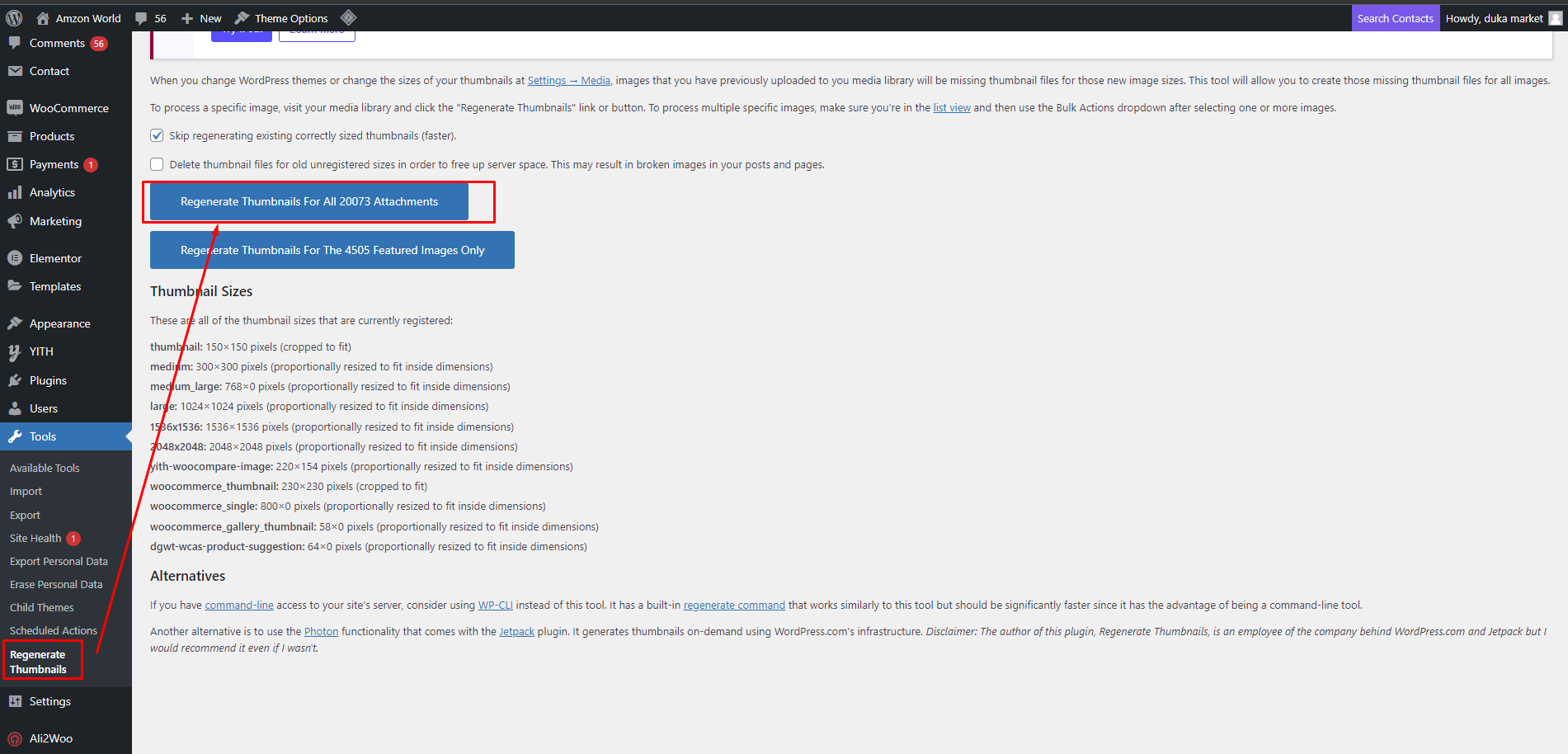
Task: Click the Products box icon
Action: 15,136
